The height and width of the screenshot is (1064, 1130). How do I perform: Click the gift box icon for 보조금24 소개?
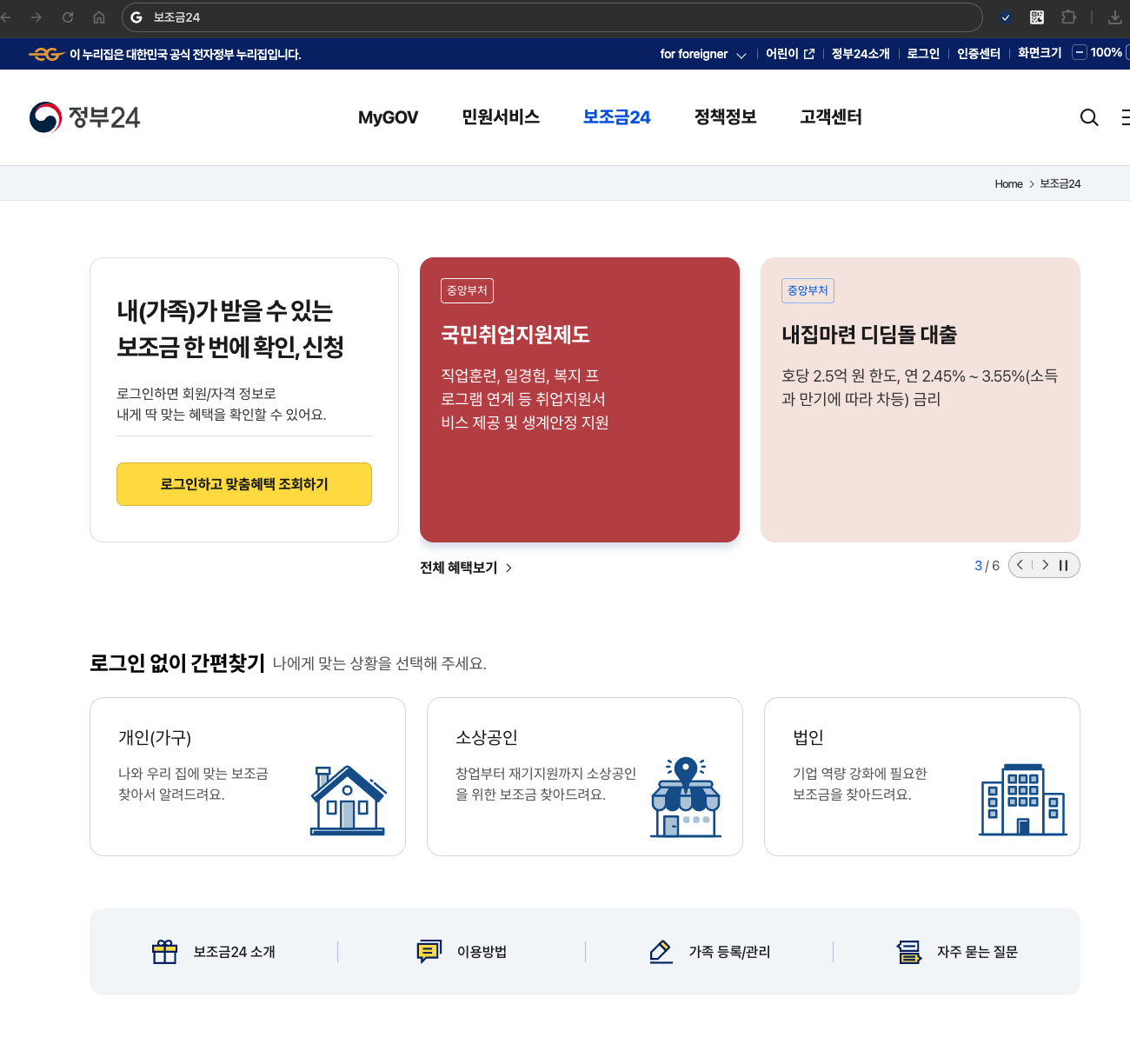[x=164, y=952]
